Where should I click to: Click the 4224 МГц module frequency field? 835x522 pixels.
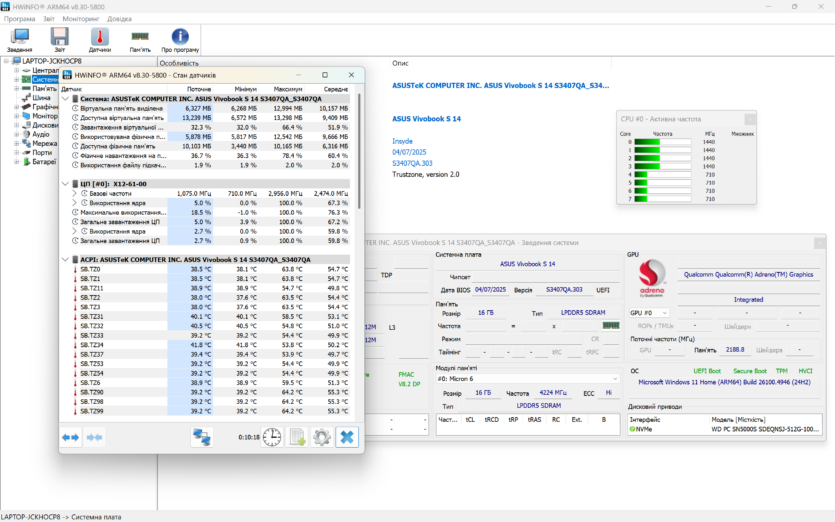pyautogui.click(x=553, y=393)
